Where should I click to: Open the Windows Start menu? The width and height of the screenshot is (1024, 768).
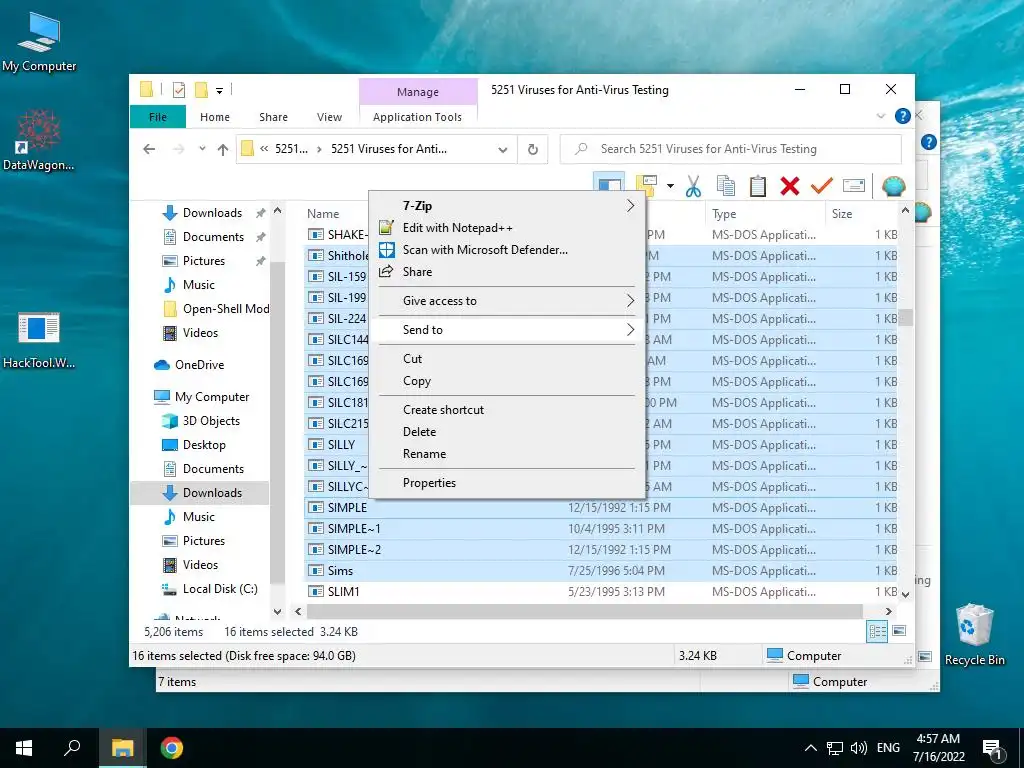24,748
